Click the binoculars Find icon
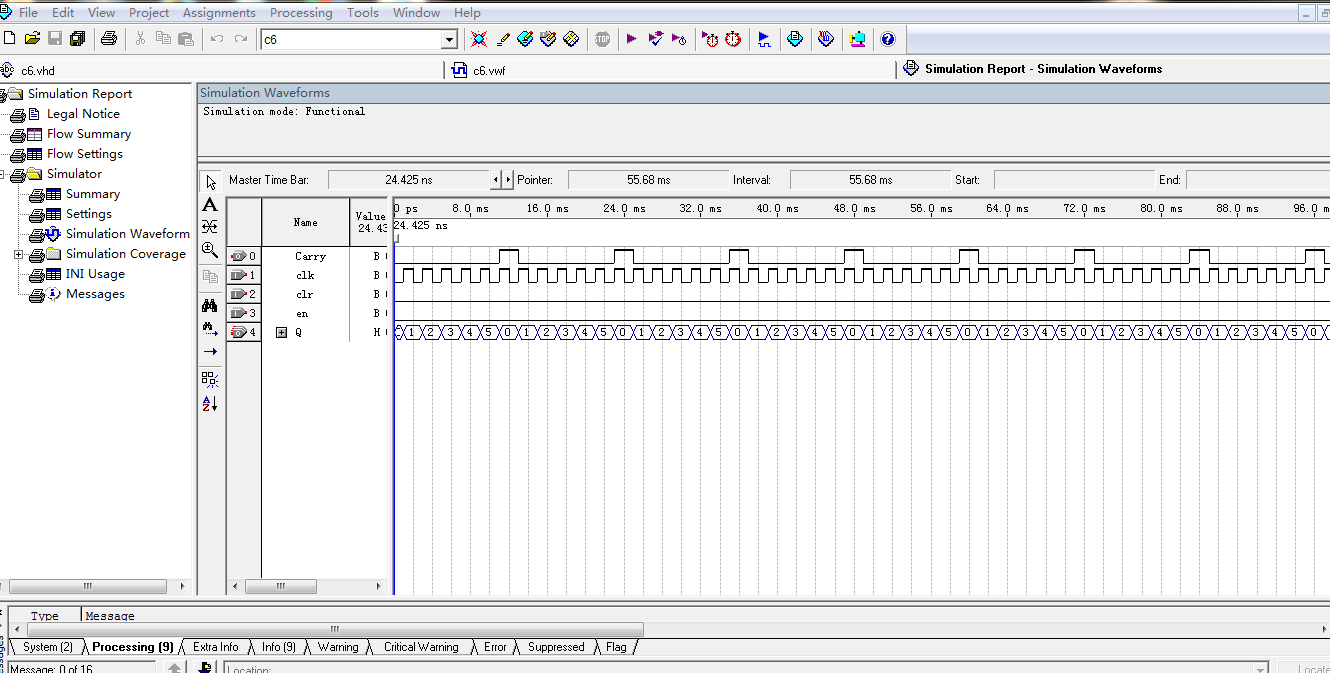The width and height of the screenshot is (1330, 673). point(210,306)
